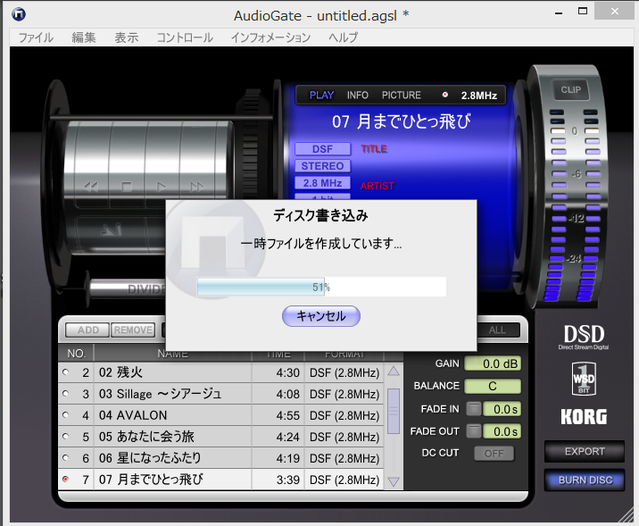Viewport: 639px width, 526px height.
Task: Switch to the PICTURE display tab
Action: pos(401,95)
